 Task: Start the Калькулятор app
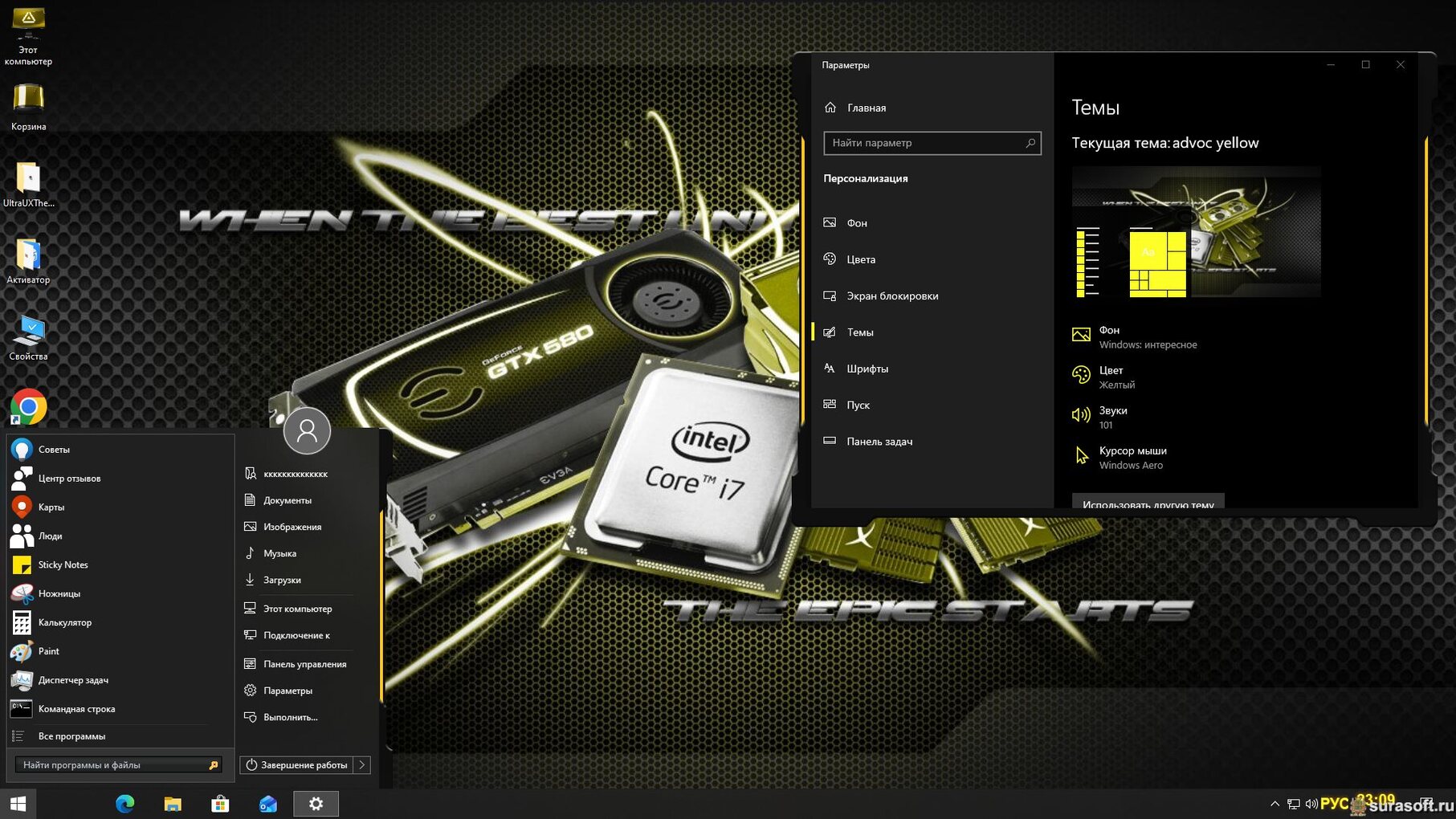pos(120,623)
